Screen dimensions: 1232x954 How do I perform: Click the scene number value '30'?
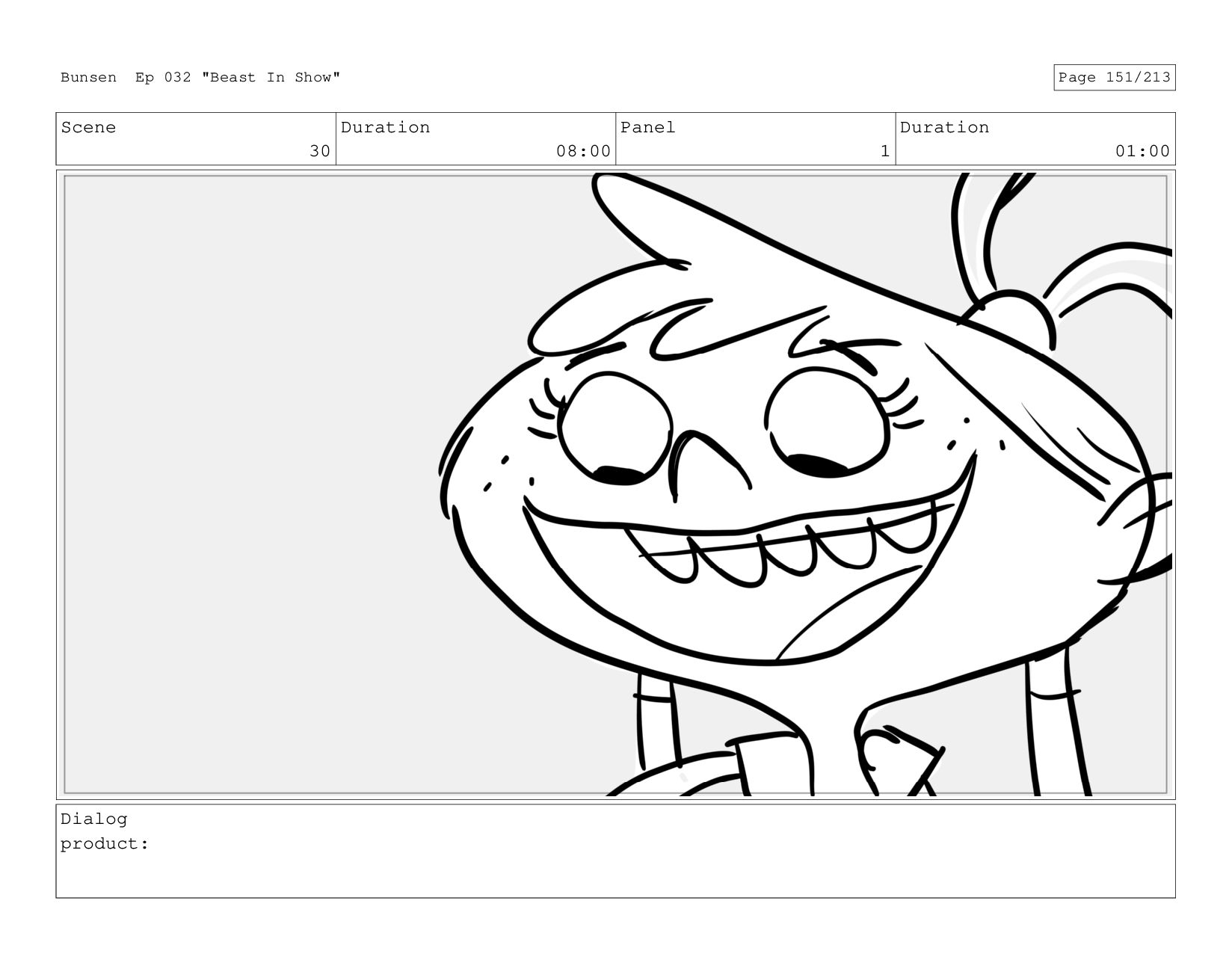[x=320, y=151]
